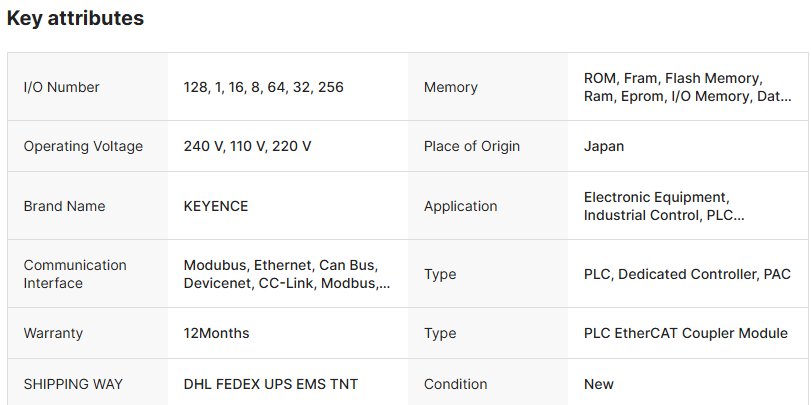Image resolution: width=811 pixels, height=405 pixels.
Task: Click the 240 V, 110 V, 220 V value
Action: point(247,146)
